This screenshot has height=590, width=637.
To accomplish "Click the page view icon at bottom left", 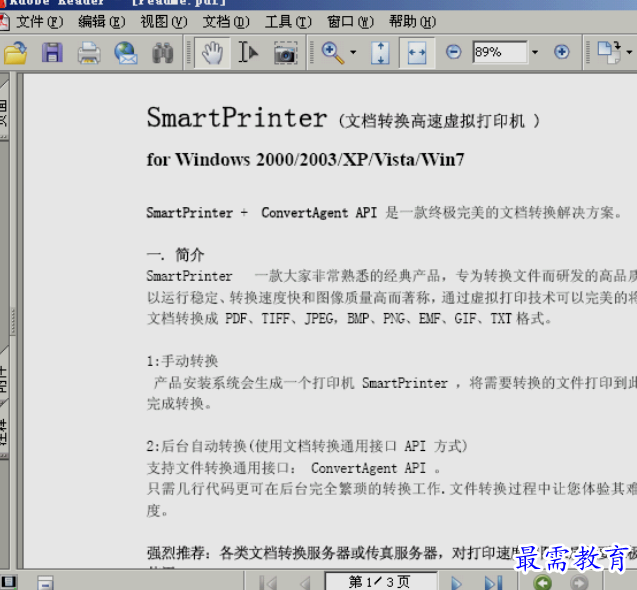I will 8,583.
